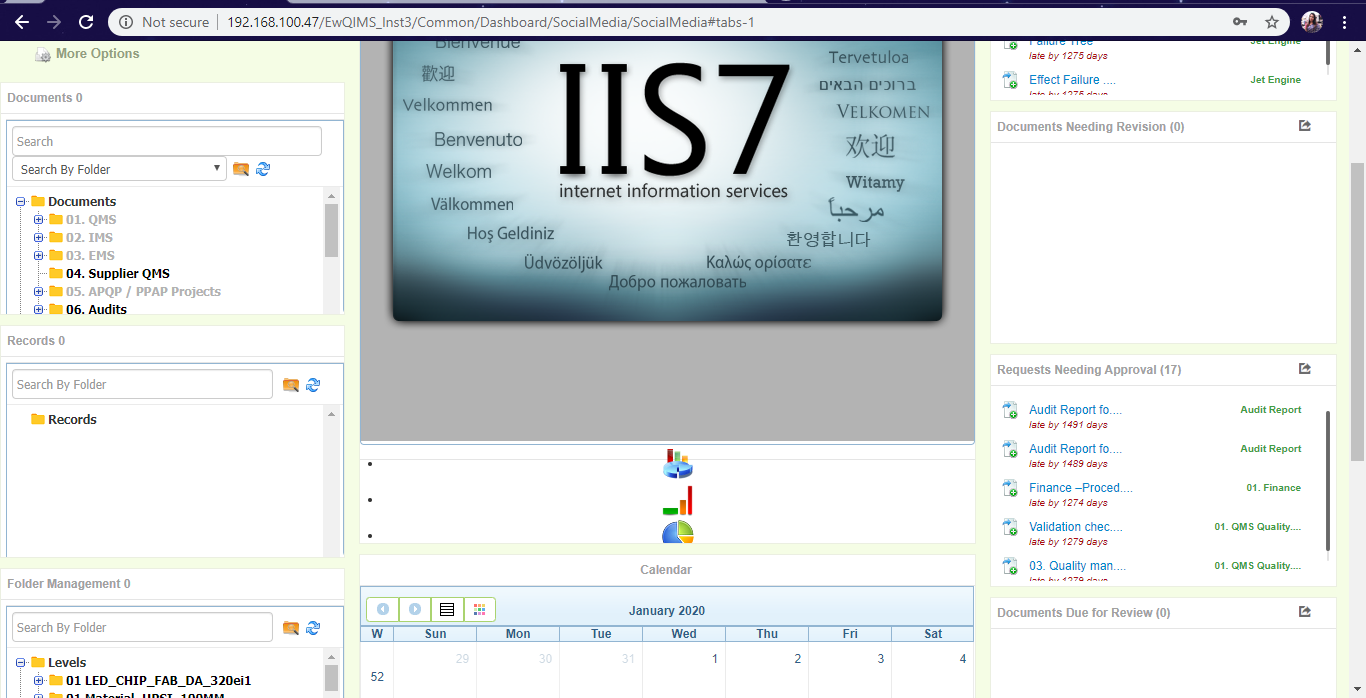Open the 03. Quality man.... request link

(x=1077, y=566)
